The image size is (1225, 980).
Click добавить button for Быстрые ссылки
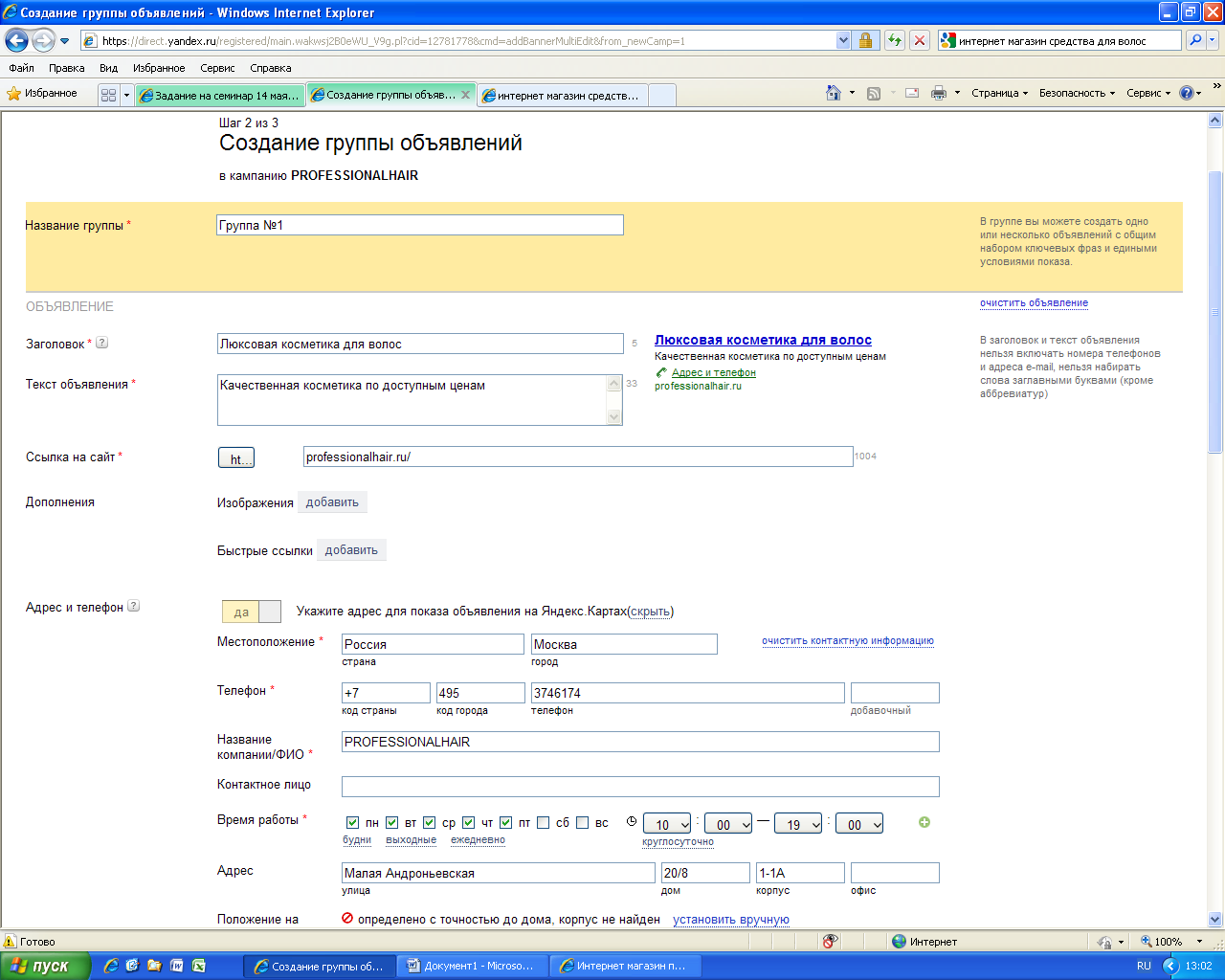coord(351,550)
